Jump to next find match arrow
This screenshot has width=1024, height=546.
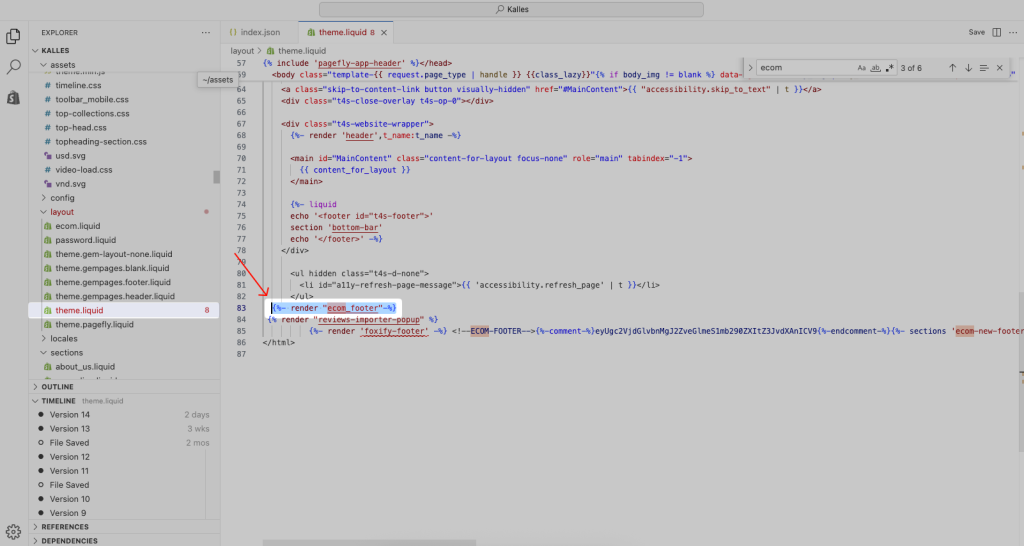coord(968,68)
